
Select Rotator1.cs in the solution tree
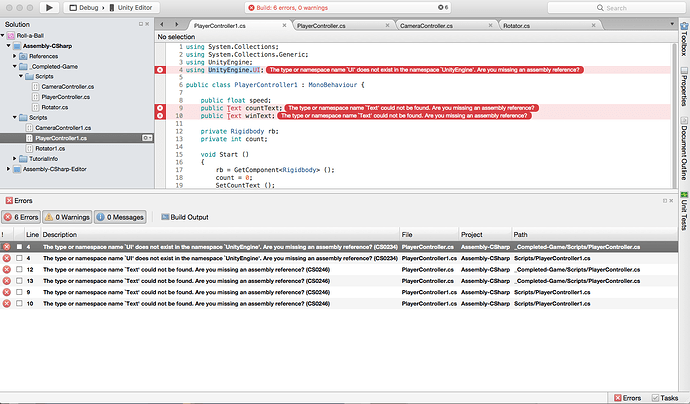point(50,149)
